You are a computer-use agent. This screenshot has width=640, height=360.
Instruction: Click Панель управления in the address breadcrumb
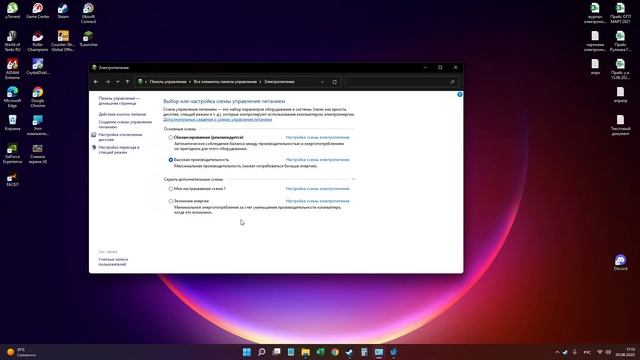click(168, 82)
